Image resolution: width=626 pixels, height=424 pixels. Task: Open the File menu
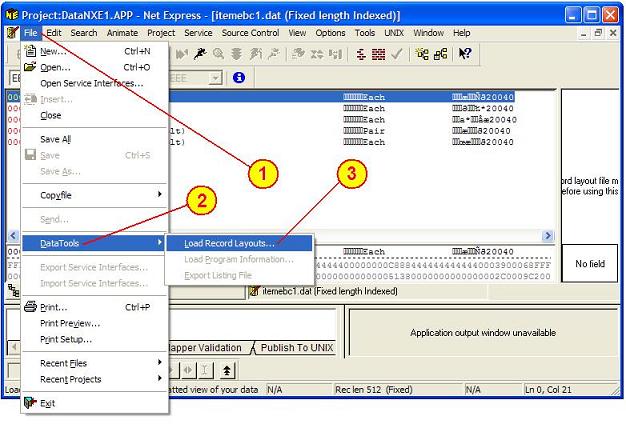click(x=31, y=33)
